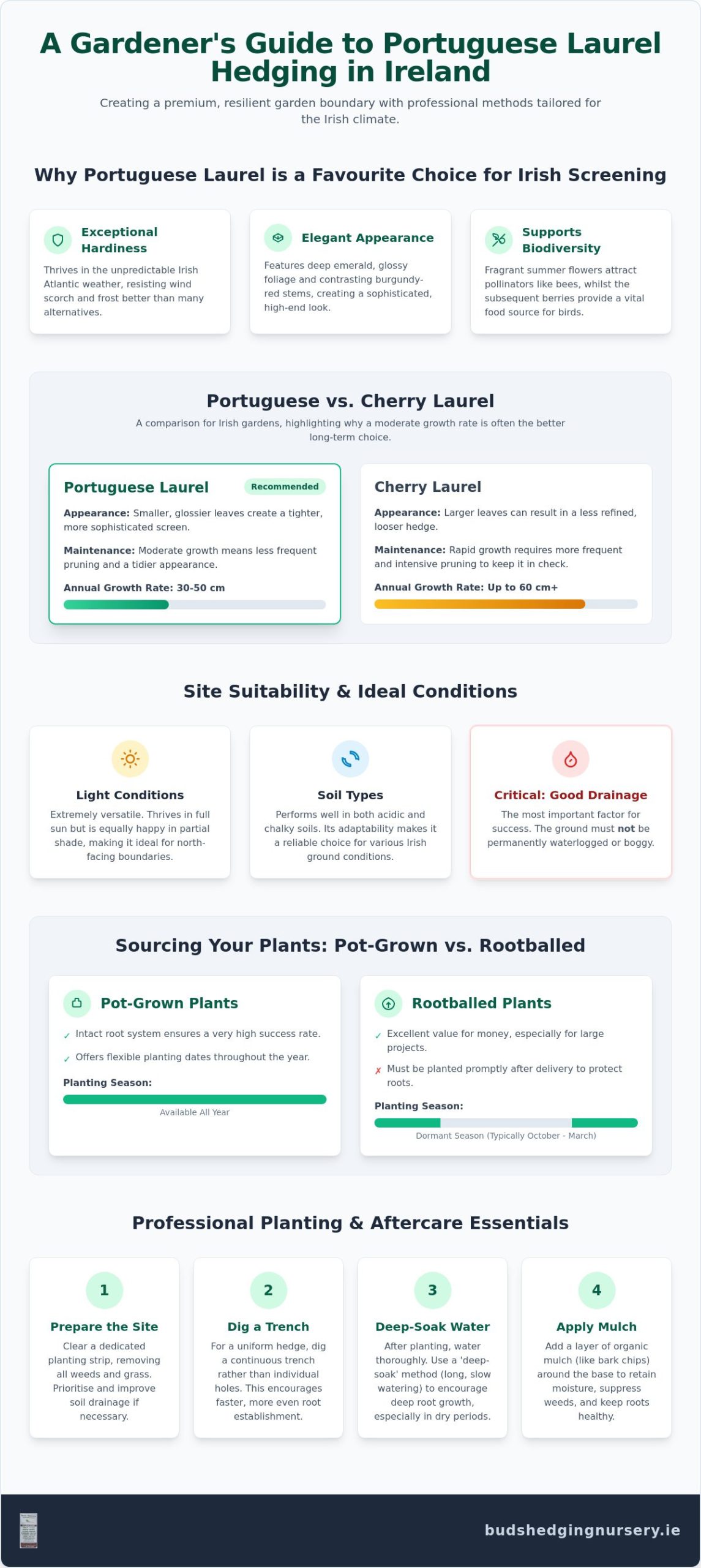Click the sun icon above Light Conditions
The width and height of the screenshot is (701, 1568).
[130, 759]
